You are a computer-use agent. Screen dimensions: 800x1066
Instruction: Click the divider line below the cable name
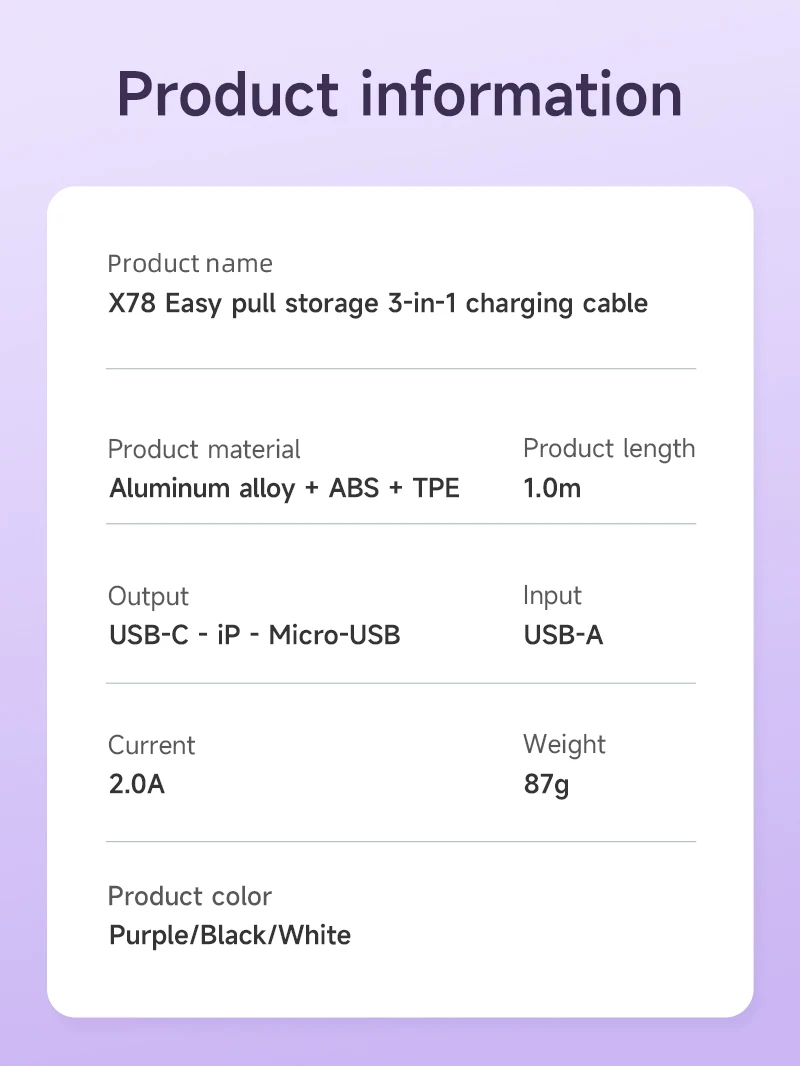coord(400,369)
